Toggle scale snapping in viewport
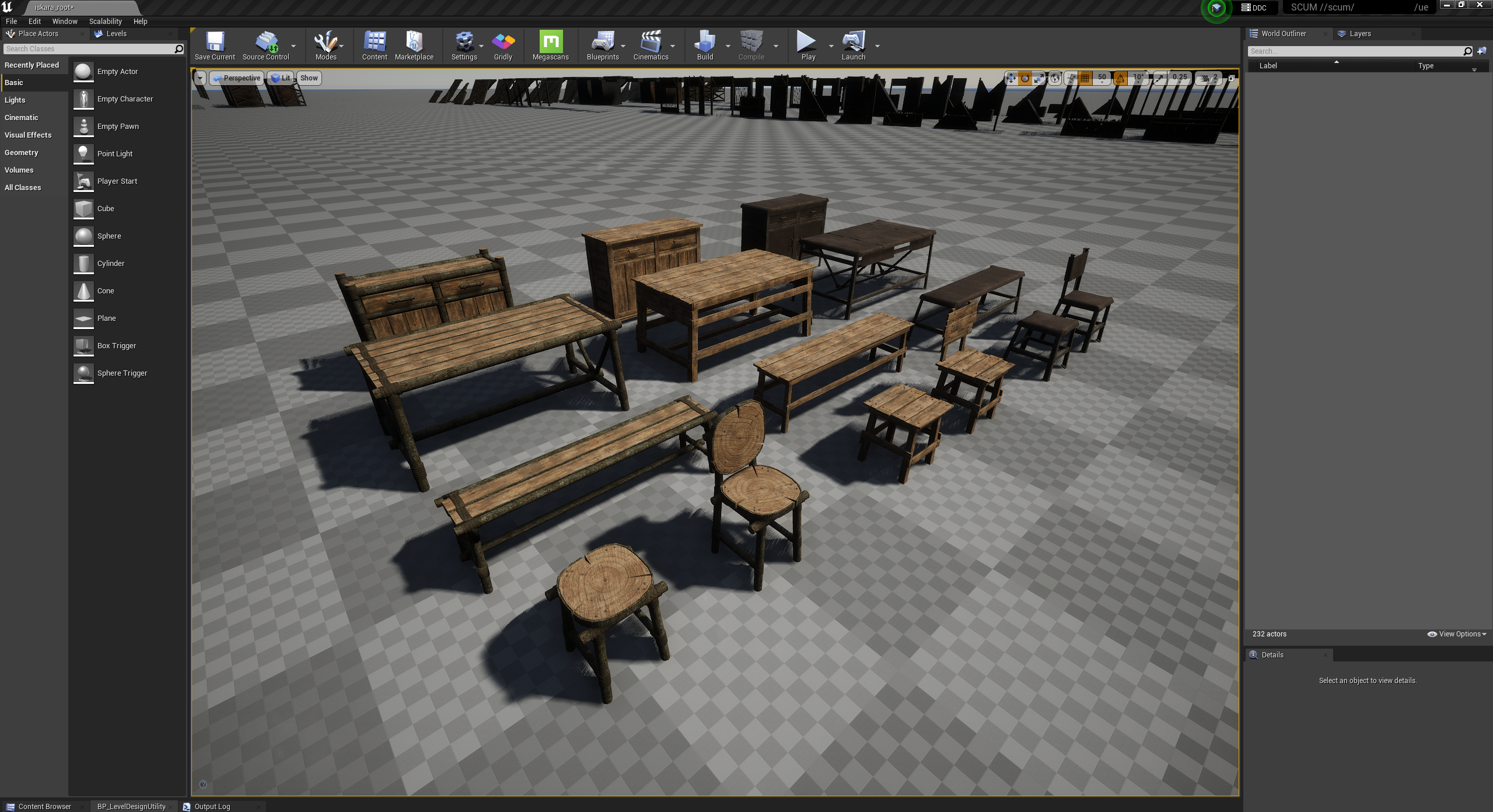Viewport: 1493px width, 812px height. point(1160,78)
